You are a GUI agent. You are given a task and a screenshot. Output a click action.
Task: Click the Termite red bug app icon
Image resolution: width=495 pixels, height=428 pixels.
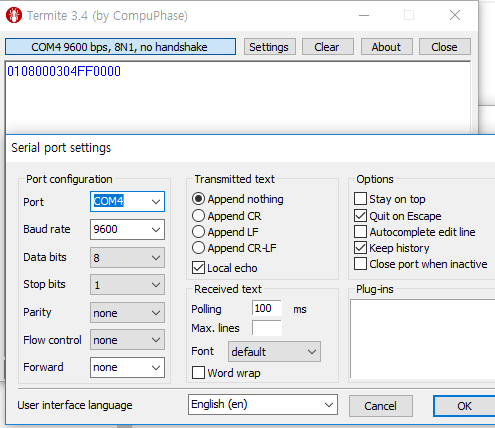point(14,15)
